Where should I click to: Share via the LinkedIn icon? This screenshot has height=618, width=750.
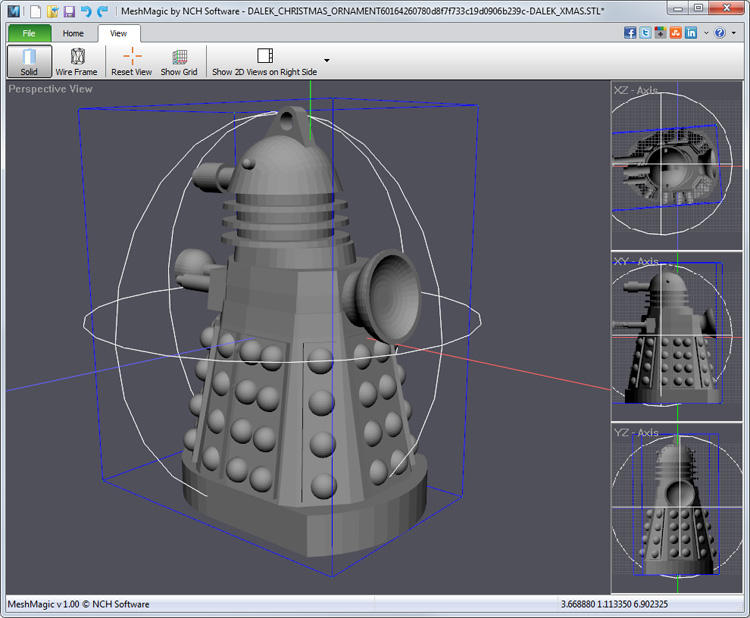(x=691, y=33)
